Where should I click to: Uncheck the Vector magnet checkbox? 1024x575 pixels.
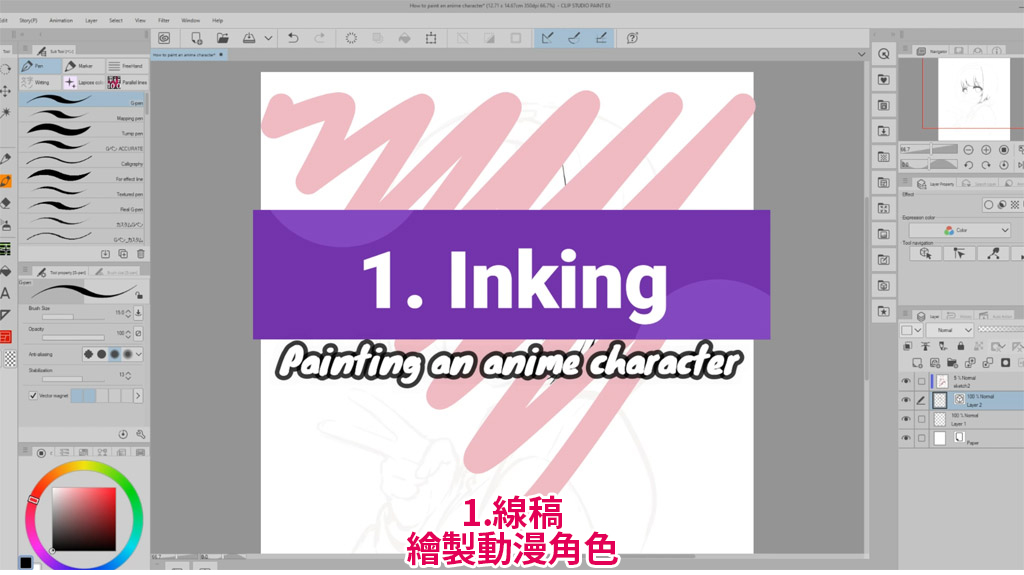(34, 396)
